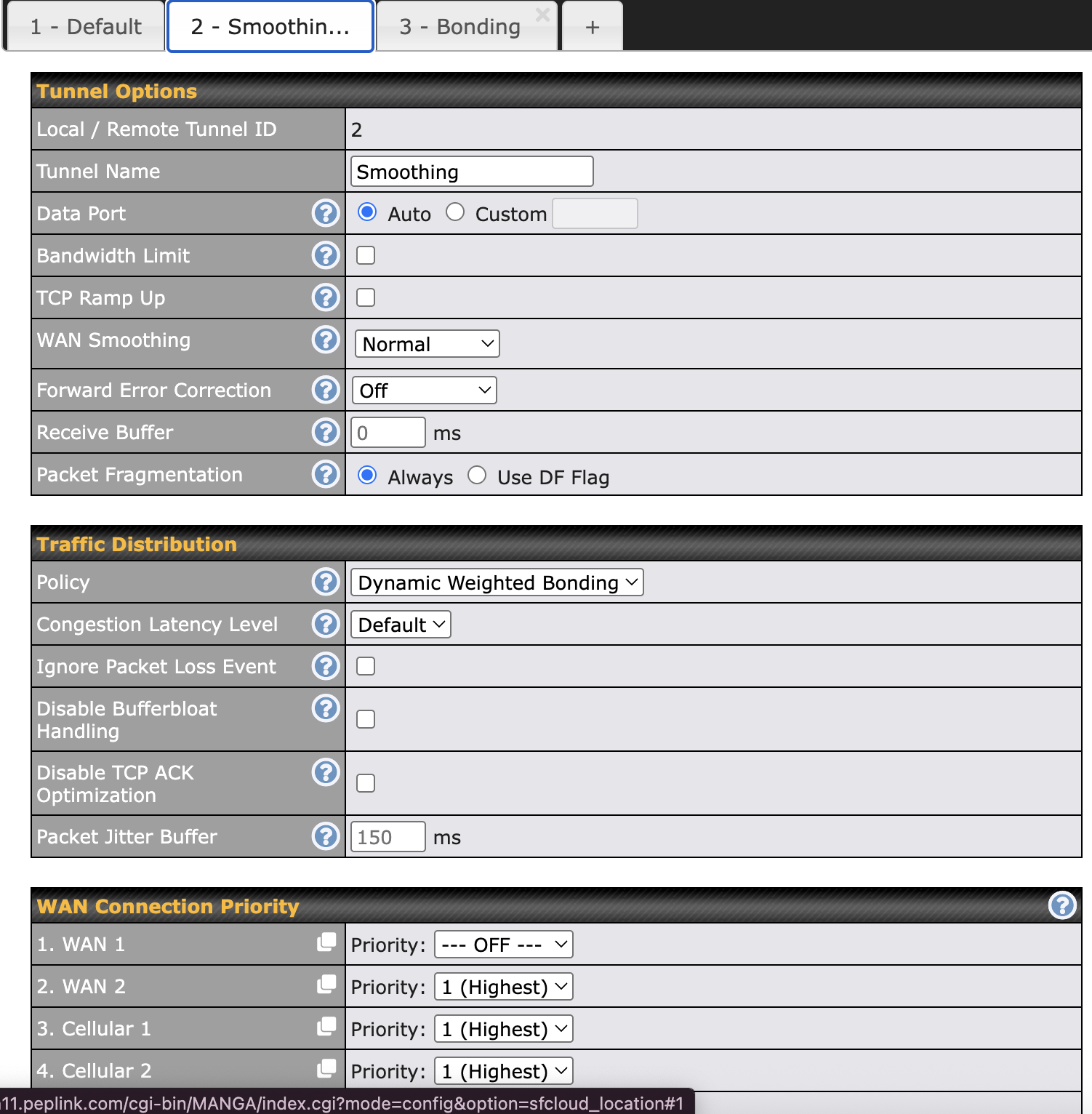Open help for WAN Smoothing
This screenshot has height=1114, width=1092.
(x=326, y=340)
